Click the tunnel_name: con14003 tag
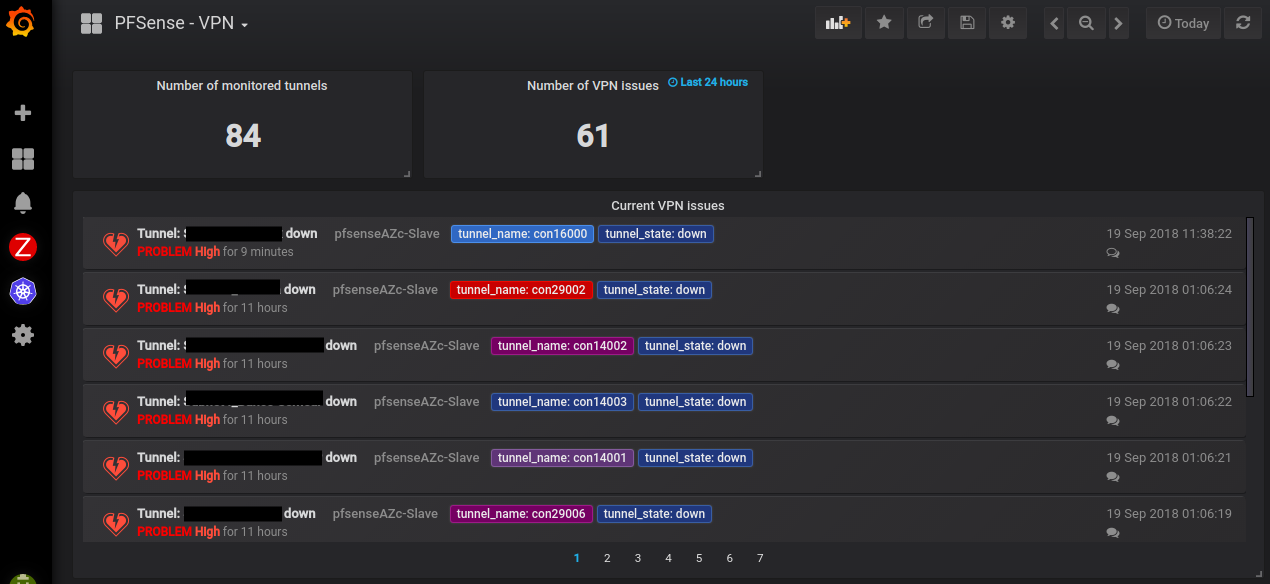The height and width of the screenshot is (584, 1270). click(x=562, y=402)
